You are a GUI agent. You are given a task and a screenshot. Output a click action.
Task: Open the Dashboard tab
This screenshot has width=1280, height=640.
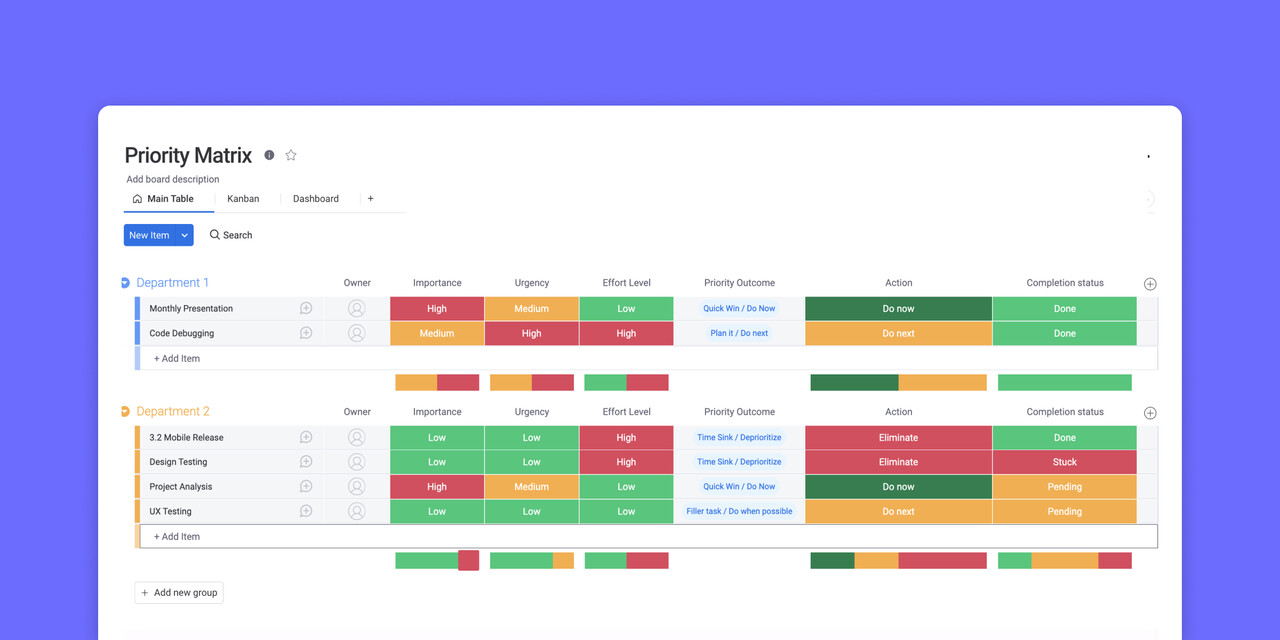(x=315, y=198)
